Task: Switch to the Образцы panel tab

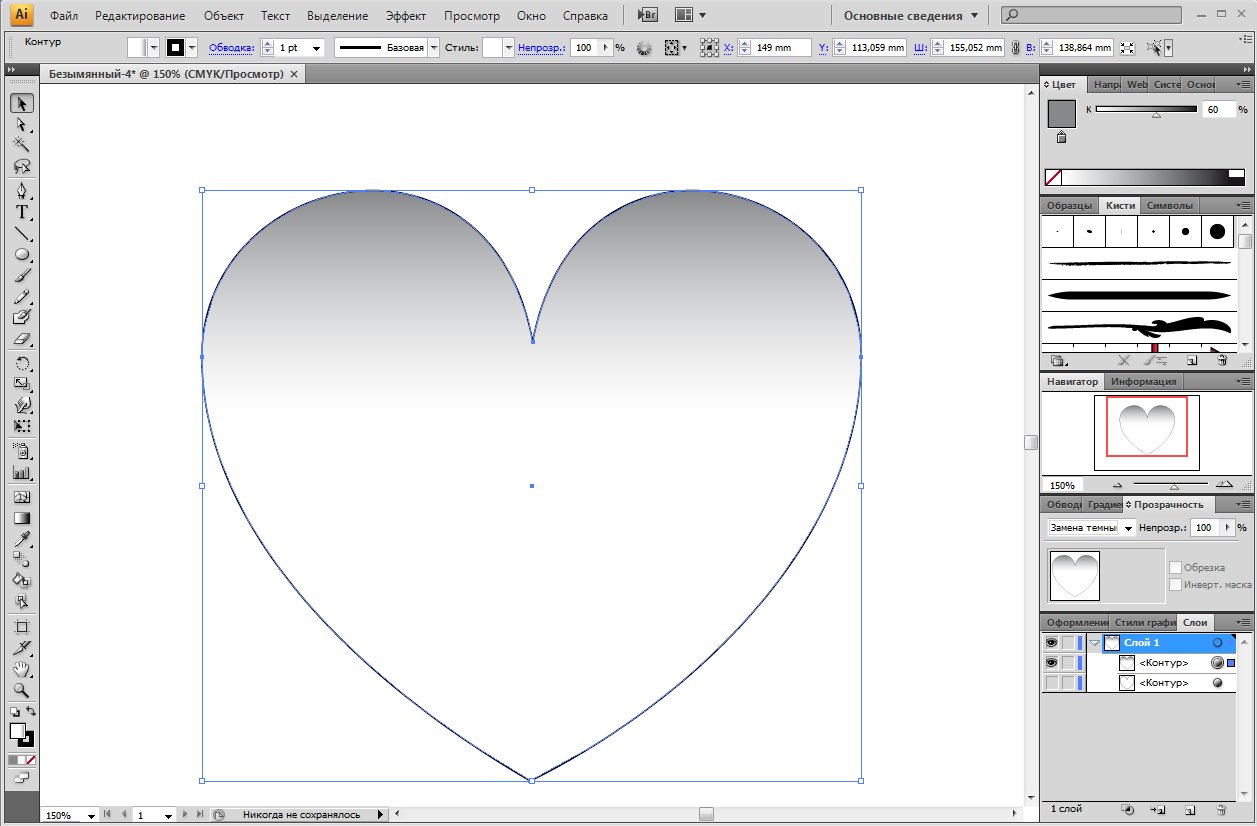Action: (1068, 205)
